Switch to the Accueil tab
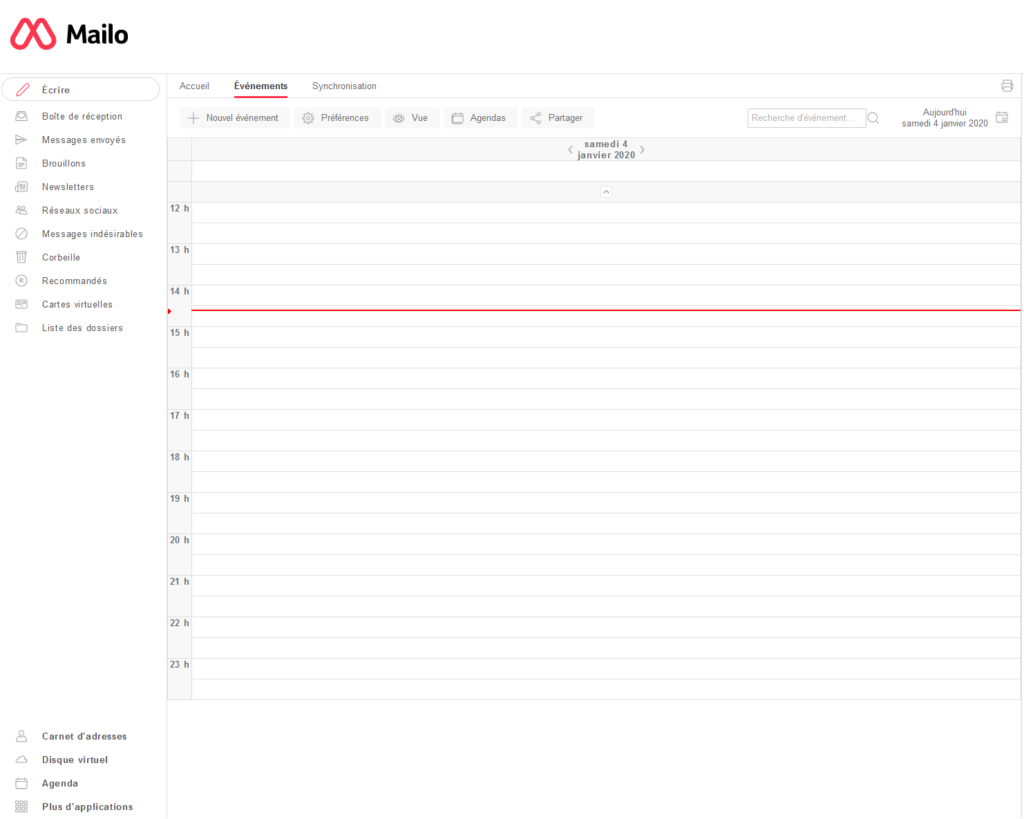Image resolution: width=1024 pixels, height=819 pixels. [x=194, y=86]
